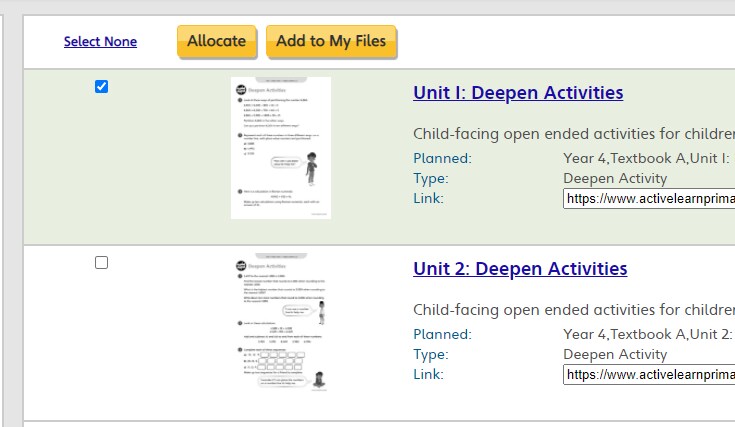The height and width of the screenshot is (427, 735).
Task: Uncheck the Unit 1 Deepen Activities checkbox
Action: point(101,87)
